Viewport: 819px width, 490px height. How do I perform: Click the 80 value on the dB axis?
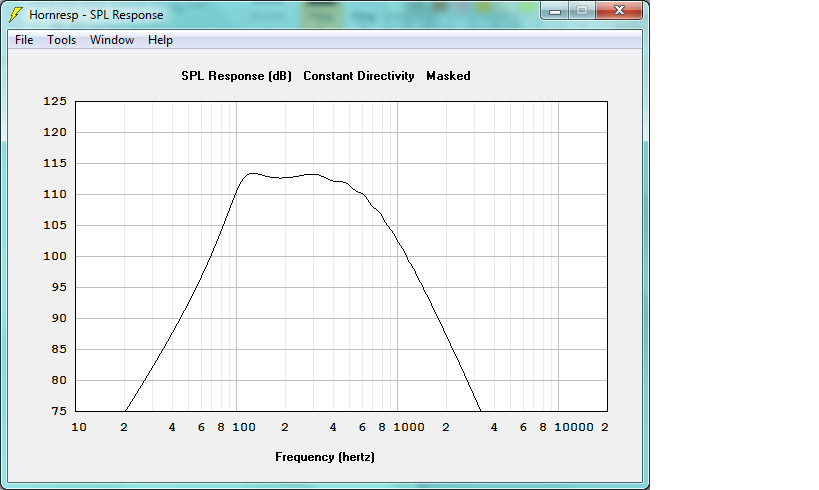pyautogui.click(x=59, y=380)
